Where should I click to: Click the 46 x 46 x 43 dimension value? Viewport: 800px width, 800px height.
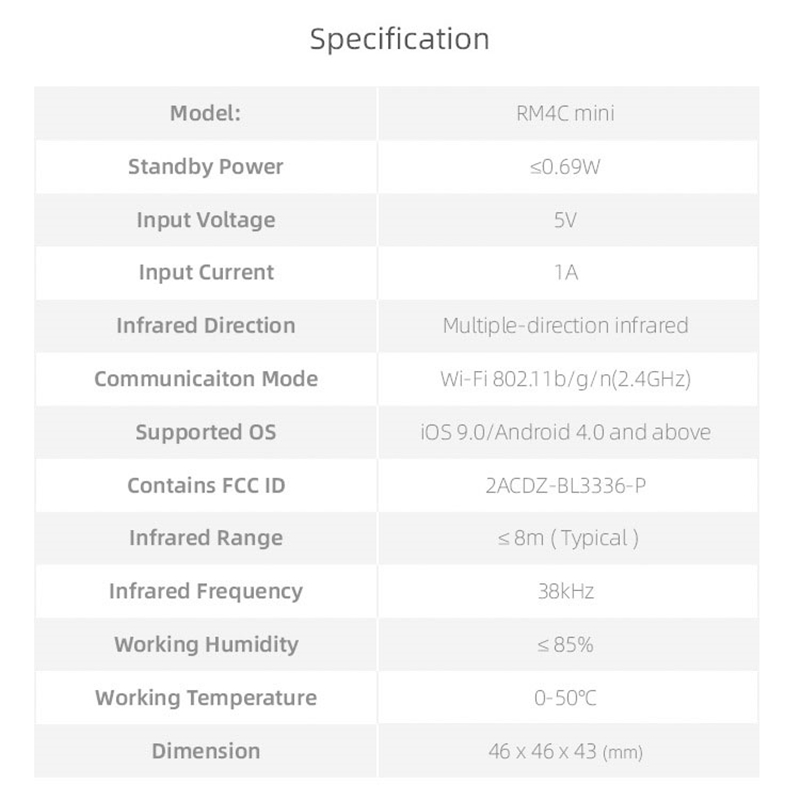(x=565, y=752)
